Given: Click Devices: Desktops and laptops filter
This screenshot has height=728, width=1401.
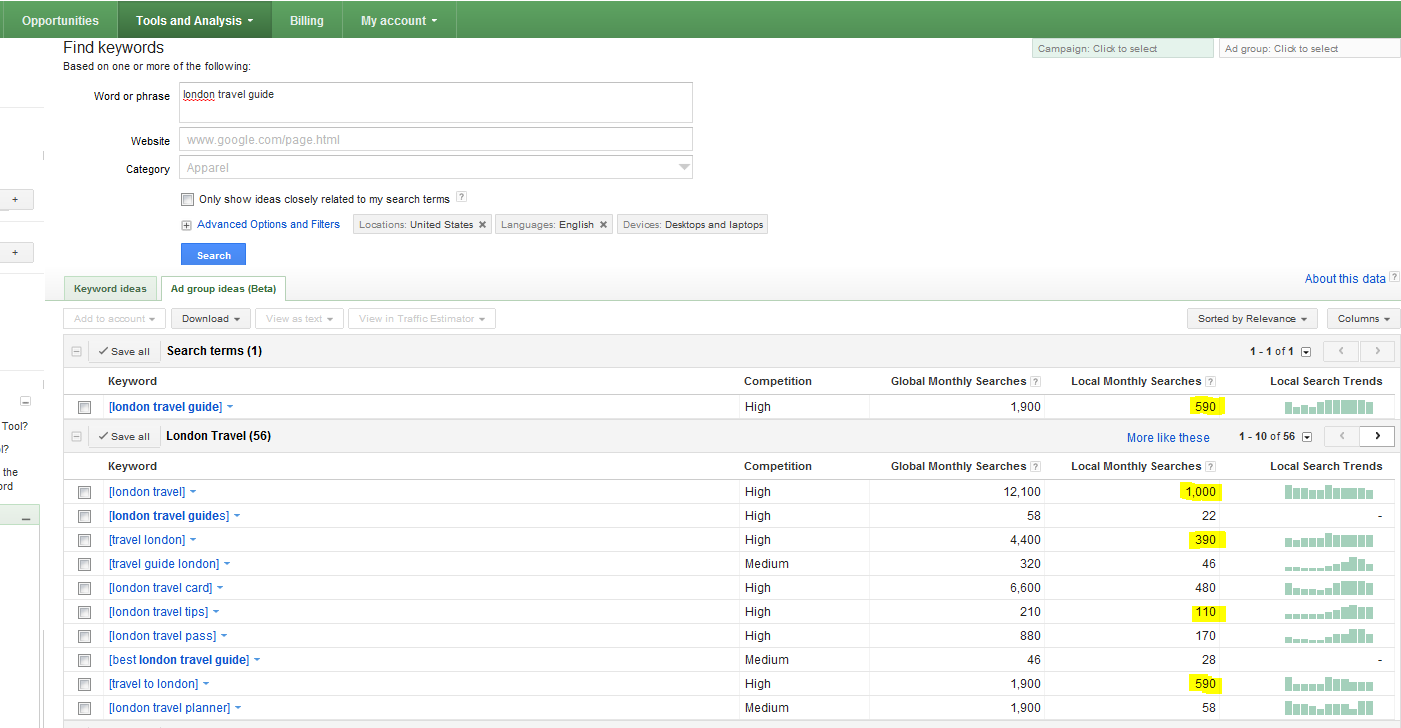Looking at the screenshot, I should click(692, 225).
